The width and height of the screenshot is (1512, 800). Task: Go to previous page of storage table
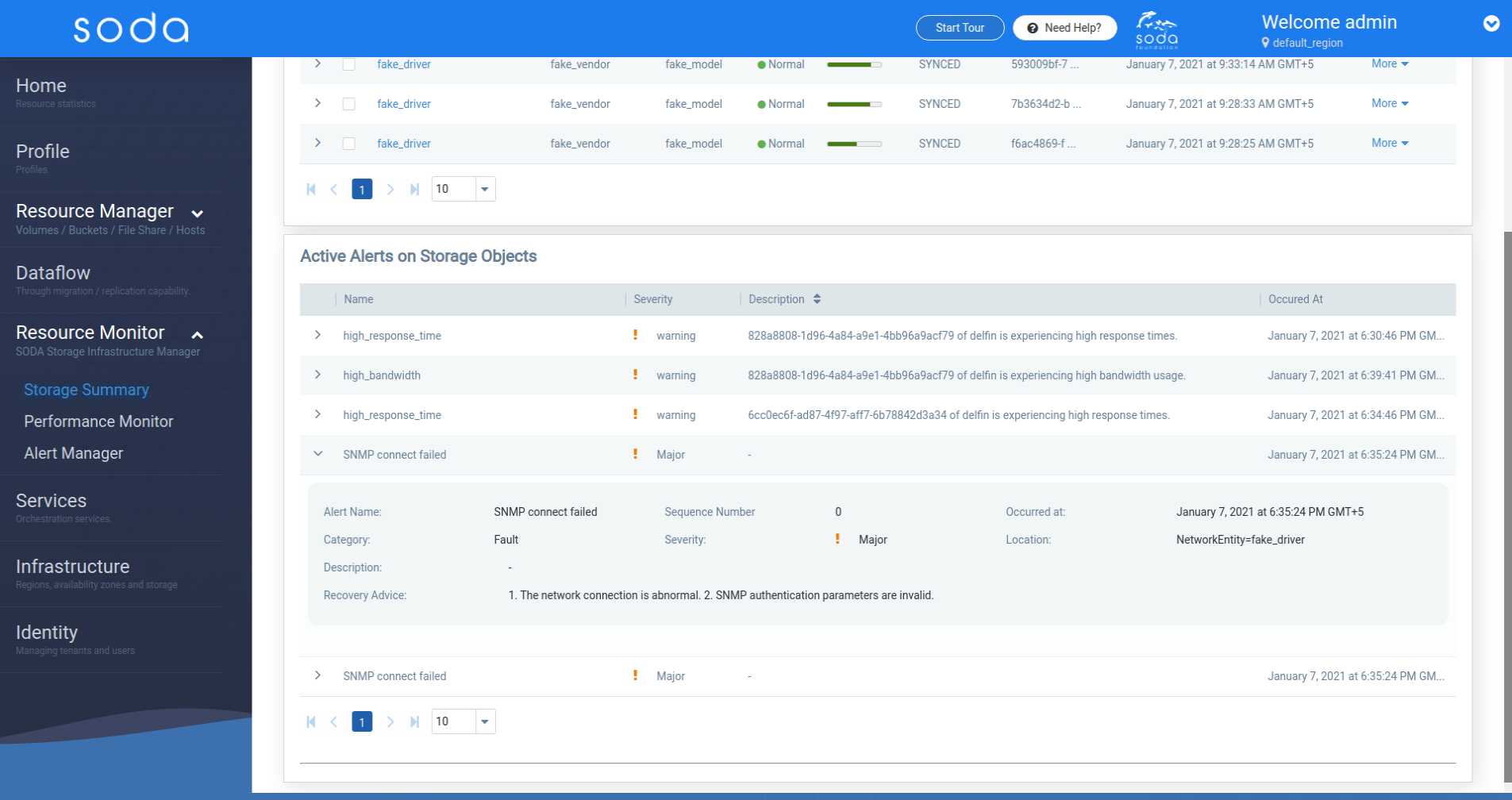point(334,189)
